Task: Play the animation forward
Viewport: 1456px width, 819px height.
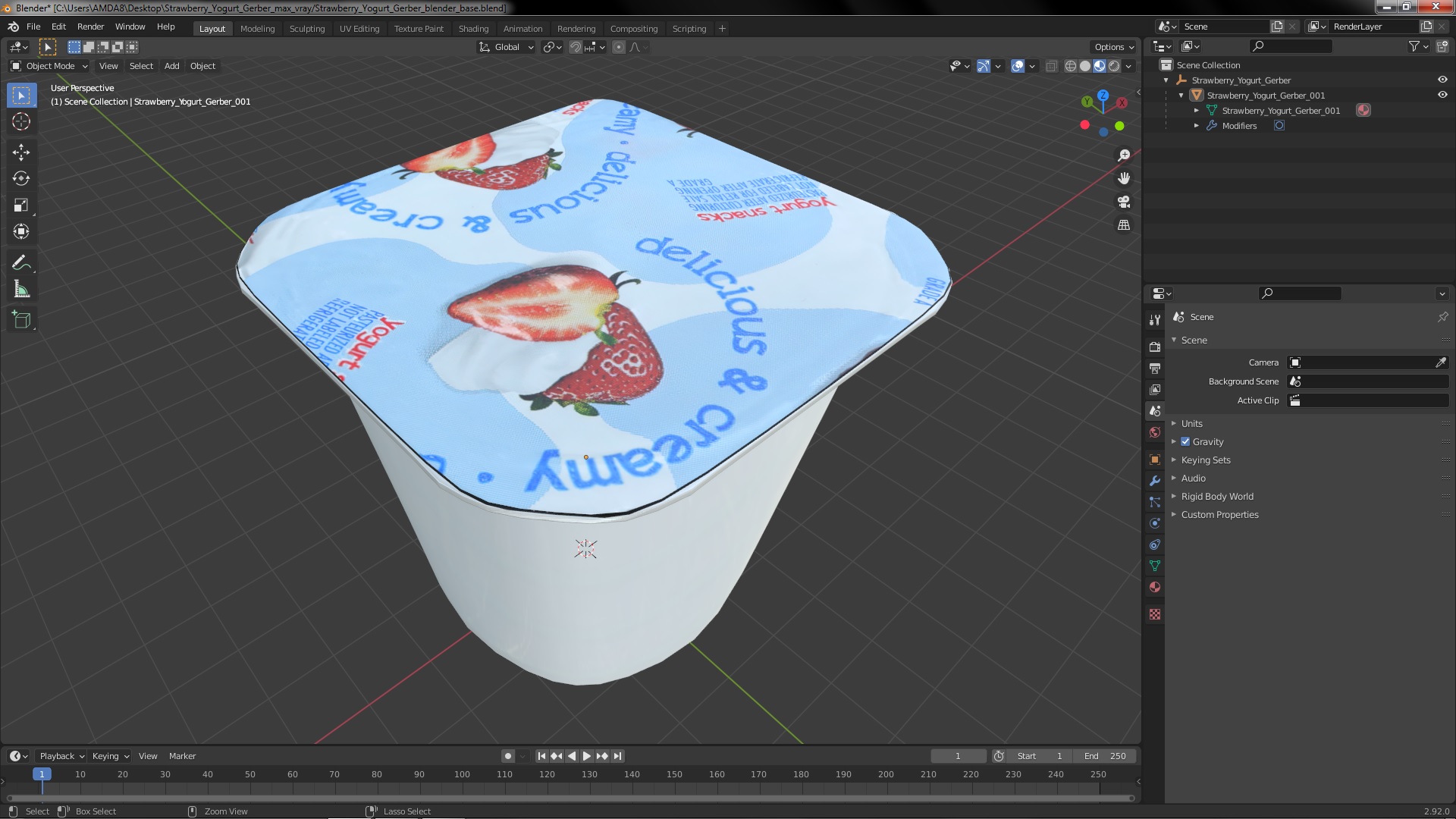Action: [587, 756]
